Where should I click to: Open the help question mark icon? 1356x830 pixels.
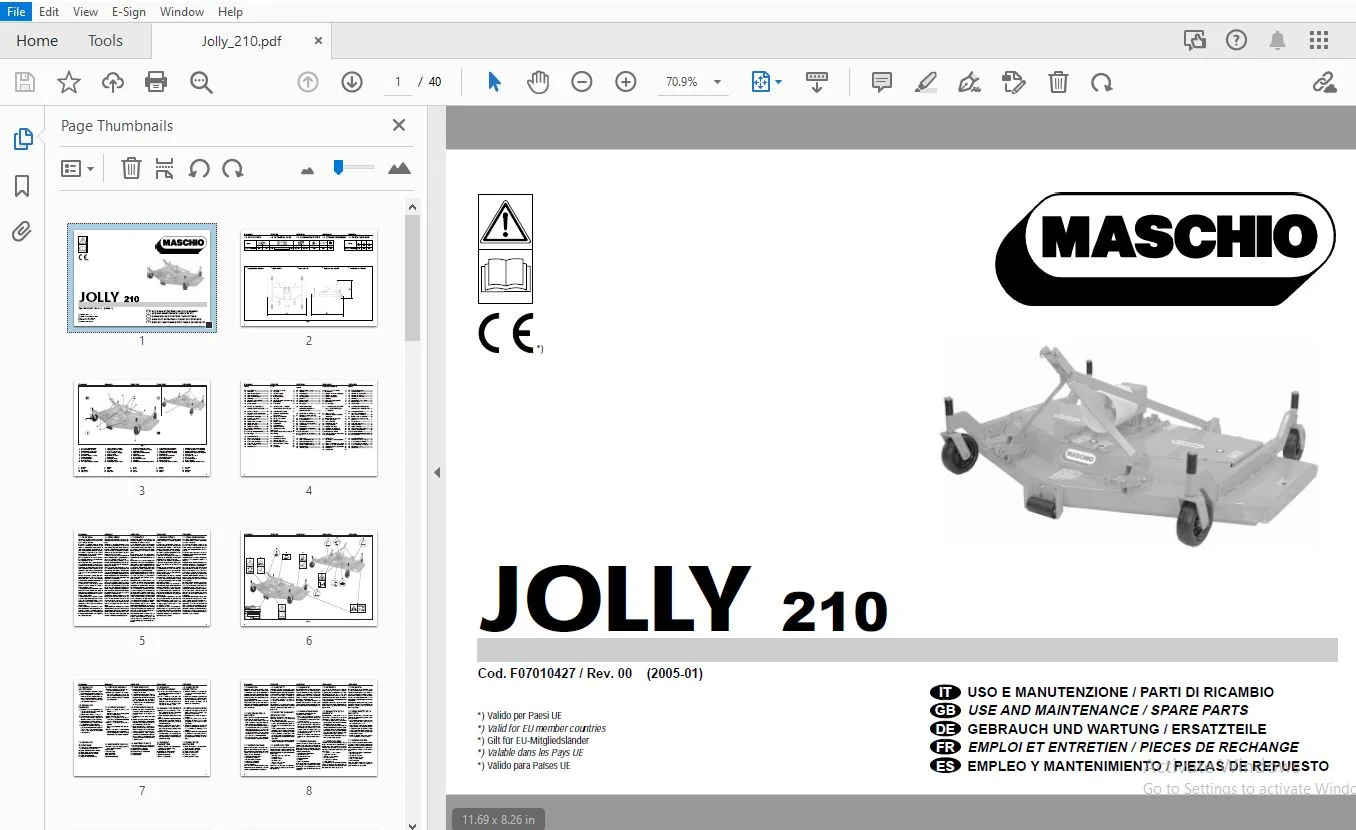(1237, 40)
